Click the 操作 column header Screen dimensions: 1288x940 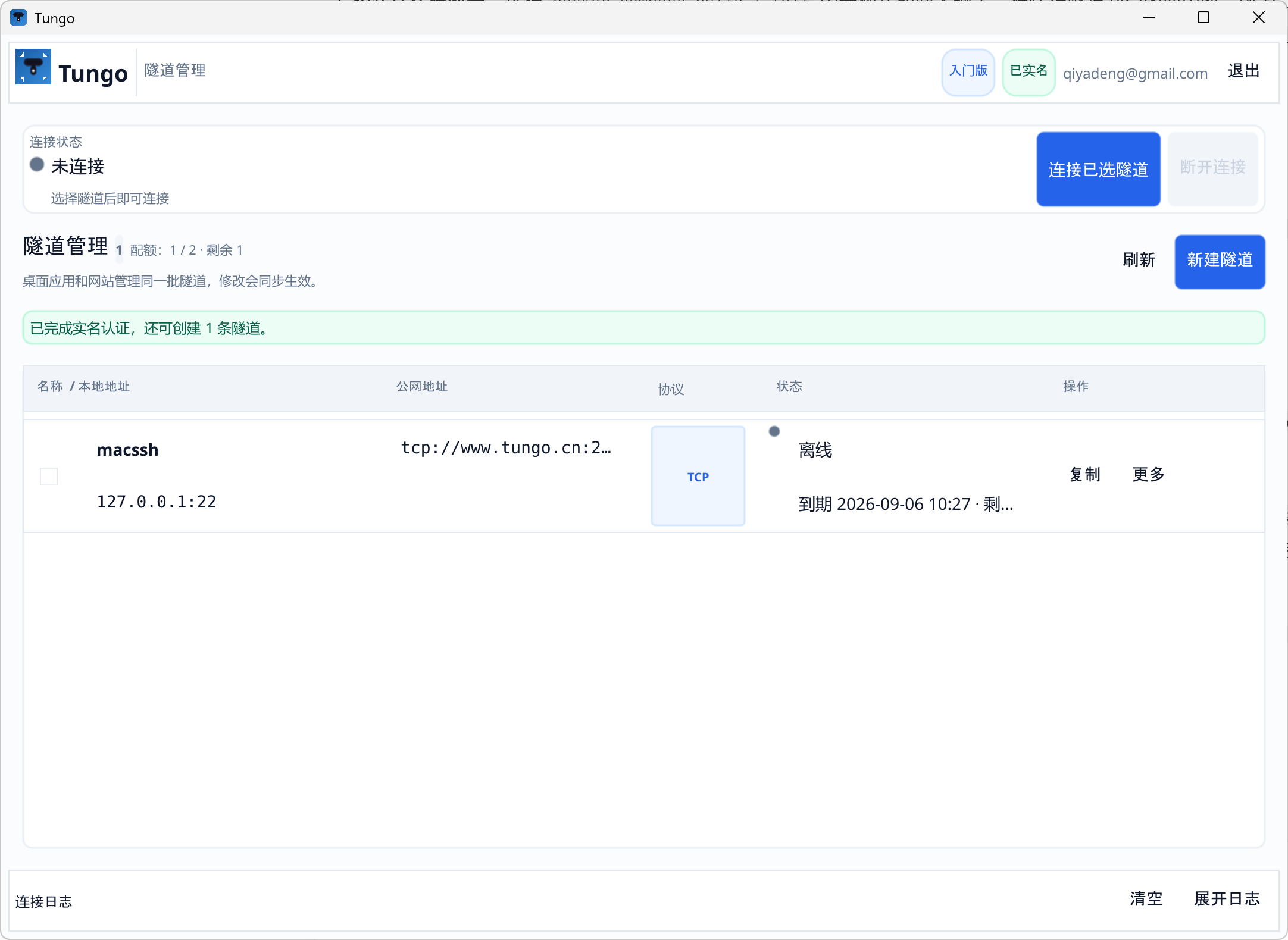click(x=1076, y=387)
